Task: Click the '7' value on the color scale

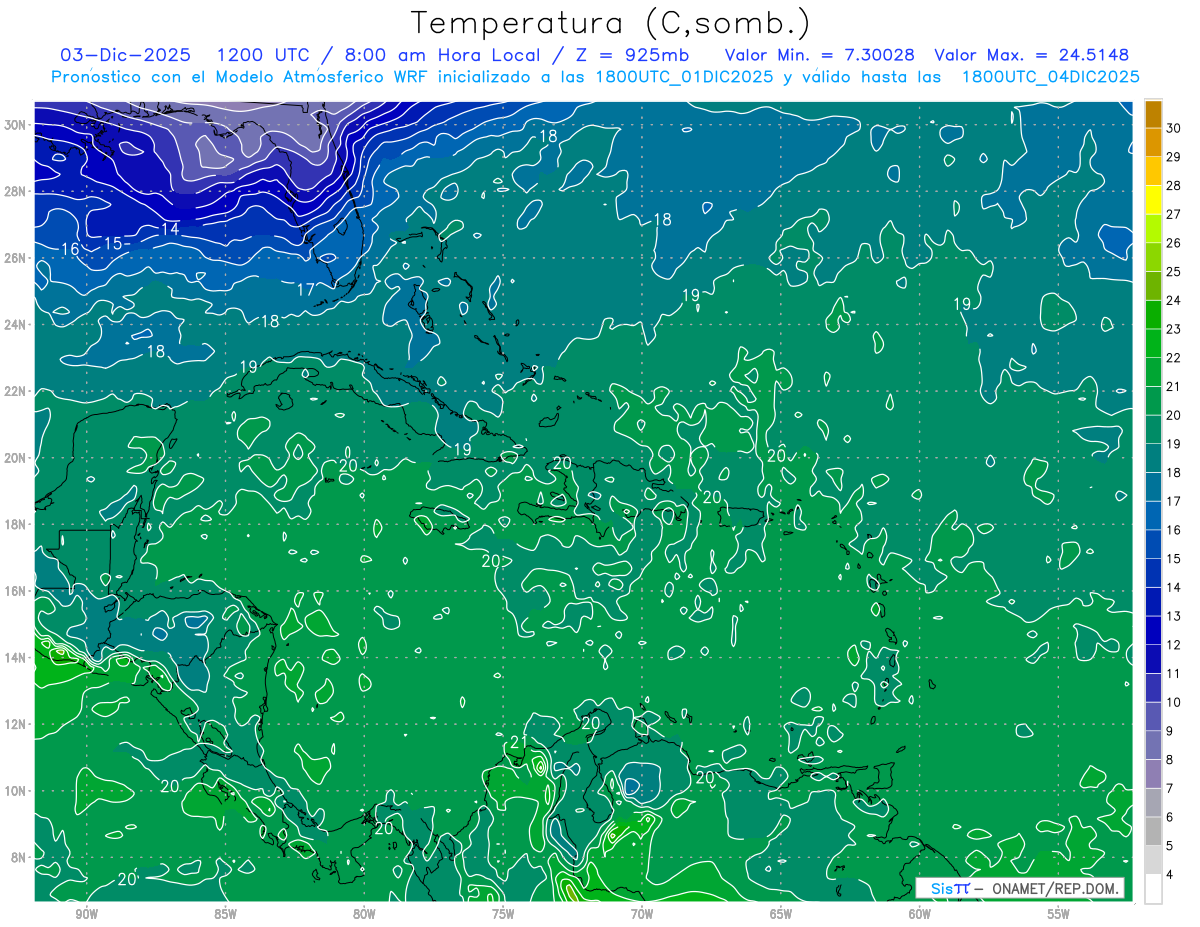Action: [x=1171, y=788]
